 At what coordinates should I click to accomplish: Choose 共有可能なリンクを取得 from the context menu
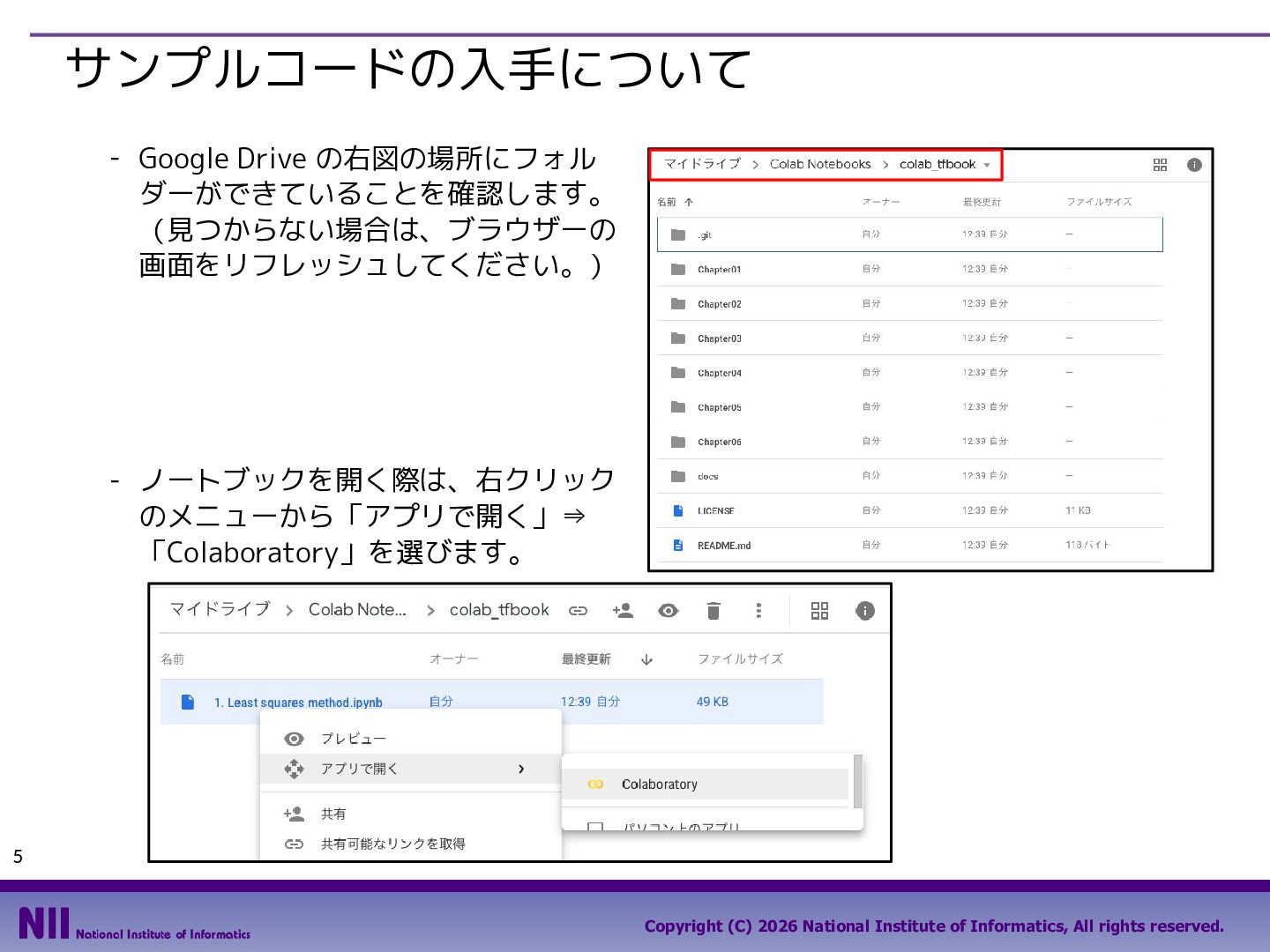click(x=411, y=844)
